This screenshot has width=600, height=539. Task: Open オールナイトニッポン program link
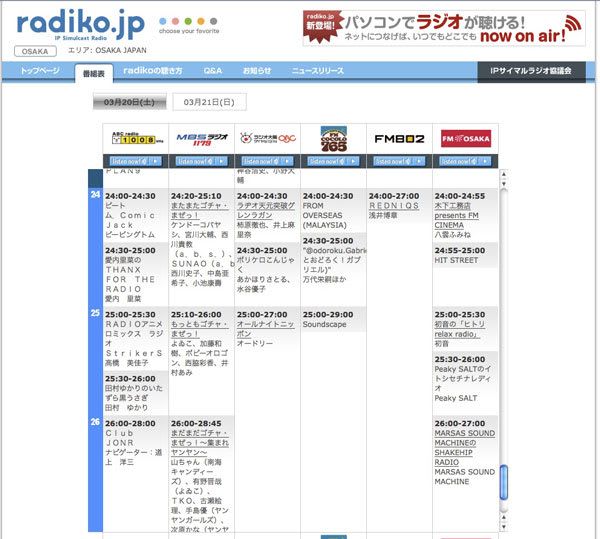[x=265, y=329]
